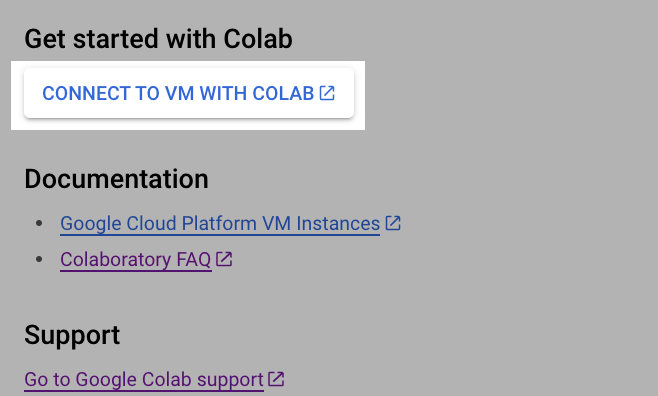This screenshot has width=658, height=396.
Task: Click the CONNECT TO VM WITH COLAB button
Action: coord(189,93)
